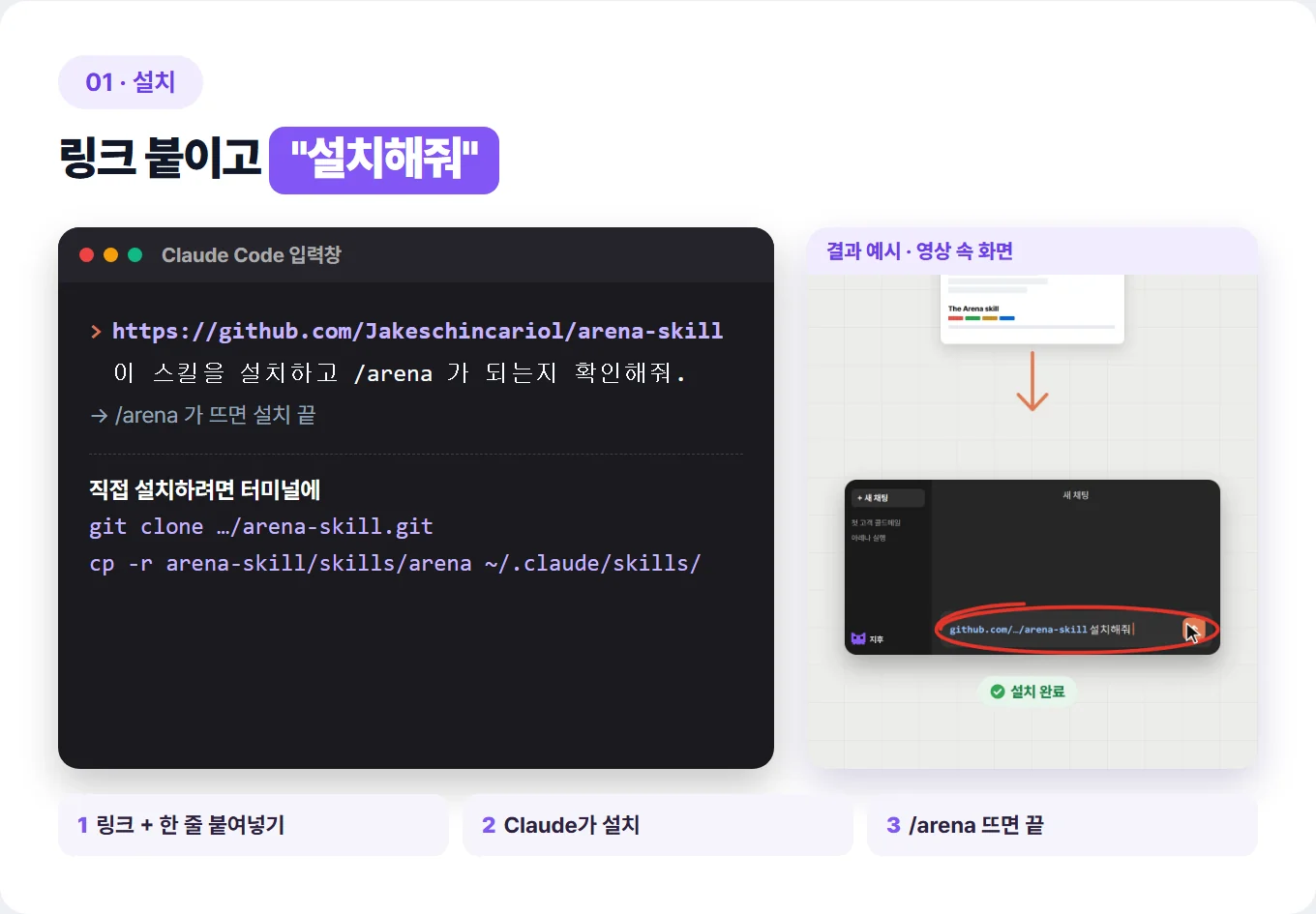1316x914 pixels.
Task: Click the green check icon in 설치 완료
Action: coord(998,692)
